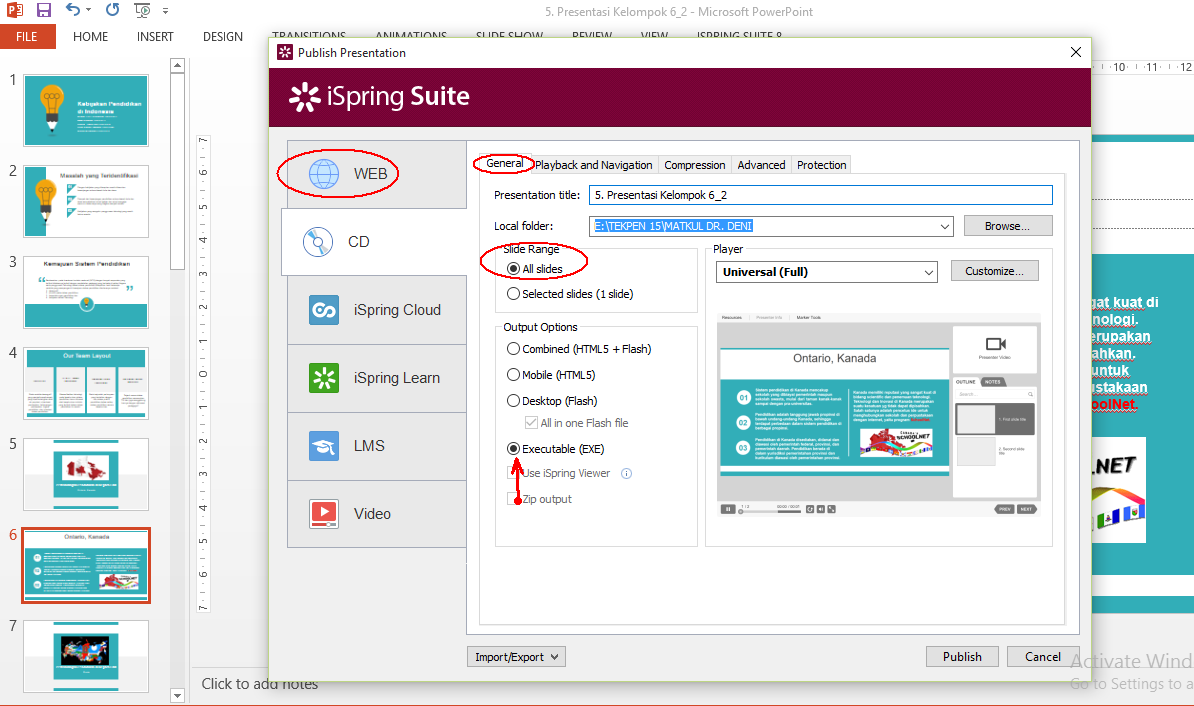Click the Publish Presentation title bar icon
1194x706 pixels.
pyautogui.click(x=285, y=53)
